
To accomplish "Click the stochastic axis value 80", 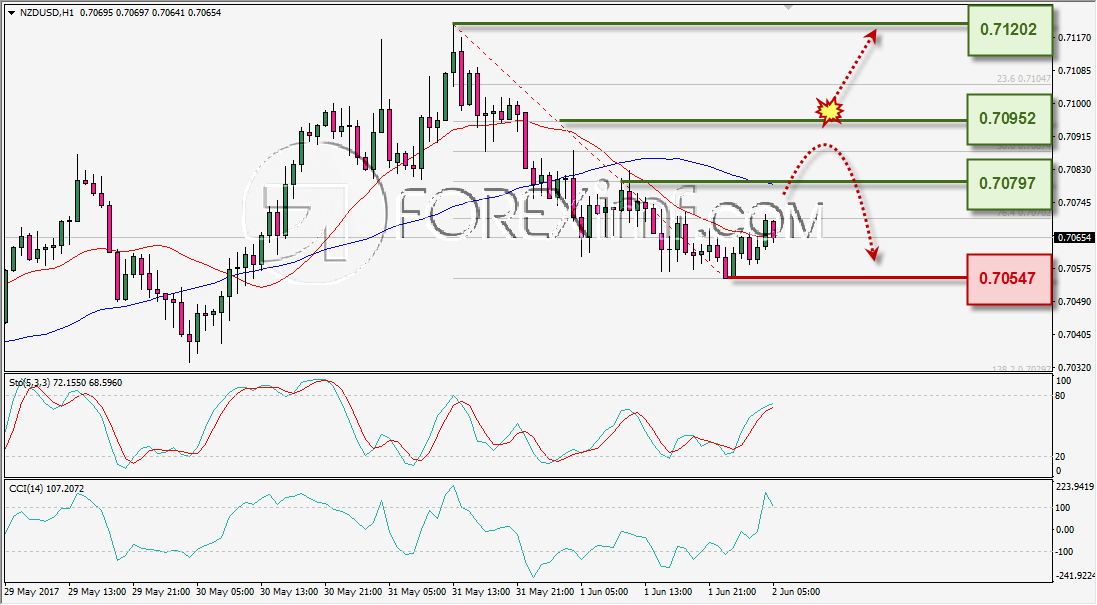I will coord(1060,396).
